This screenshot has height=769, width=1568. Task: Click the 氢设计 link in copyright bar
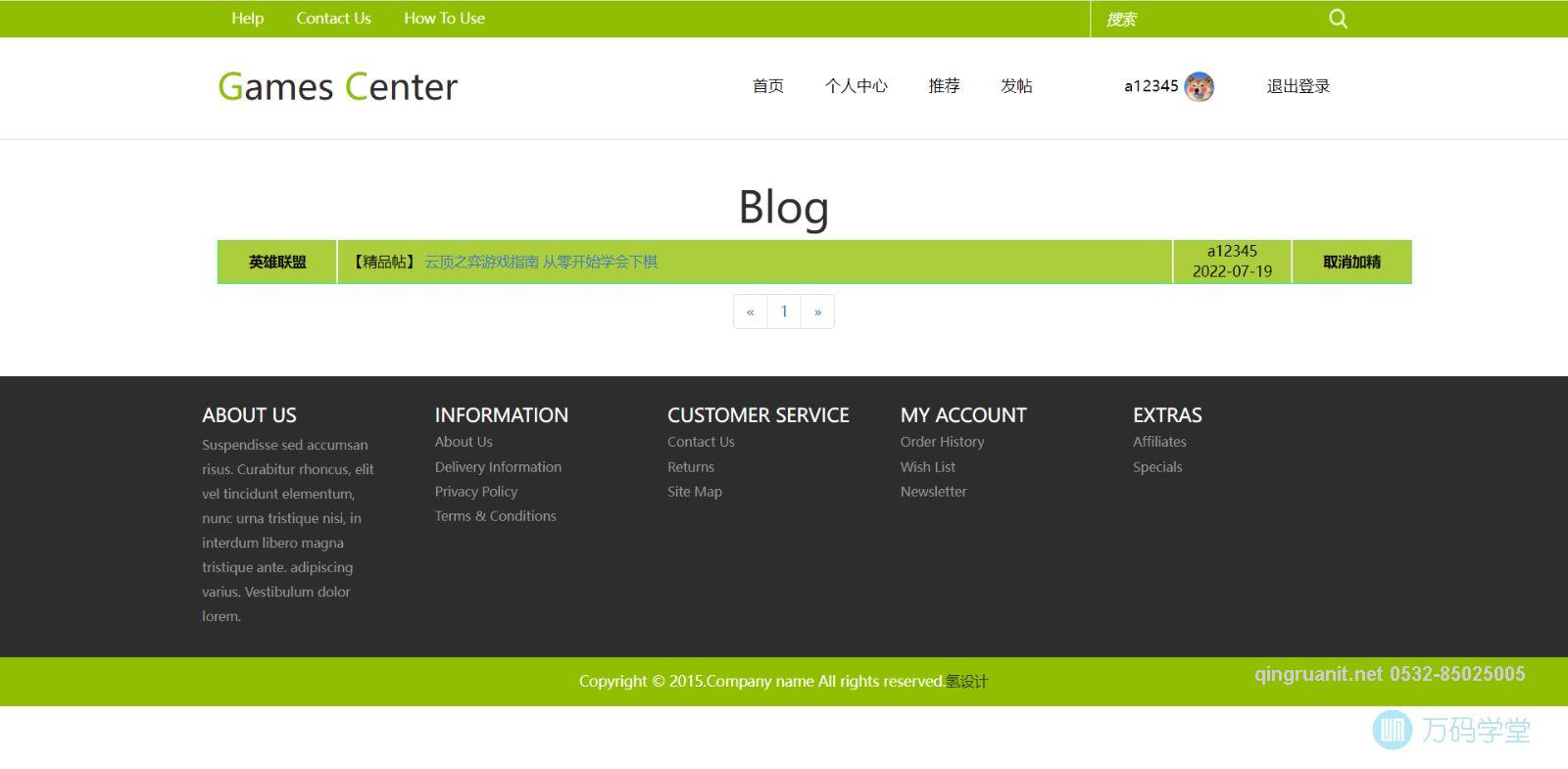pyautogui.click(x=966, y=682)
